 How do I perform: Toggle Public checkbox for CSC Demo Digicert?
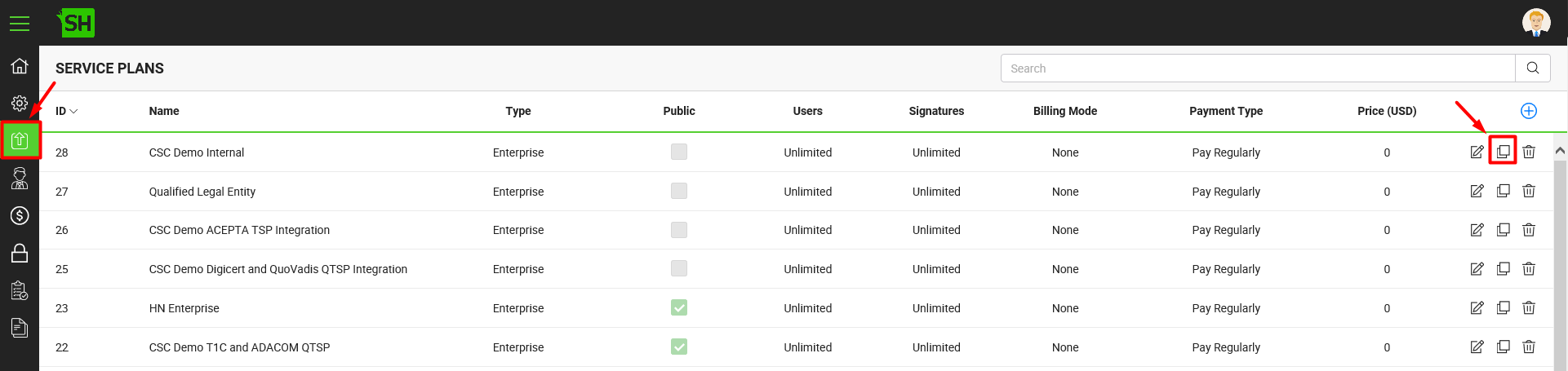(679, 268)
